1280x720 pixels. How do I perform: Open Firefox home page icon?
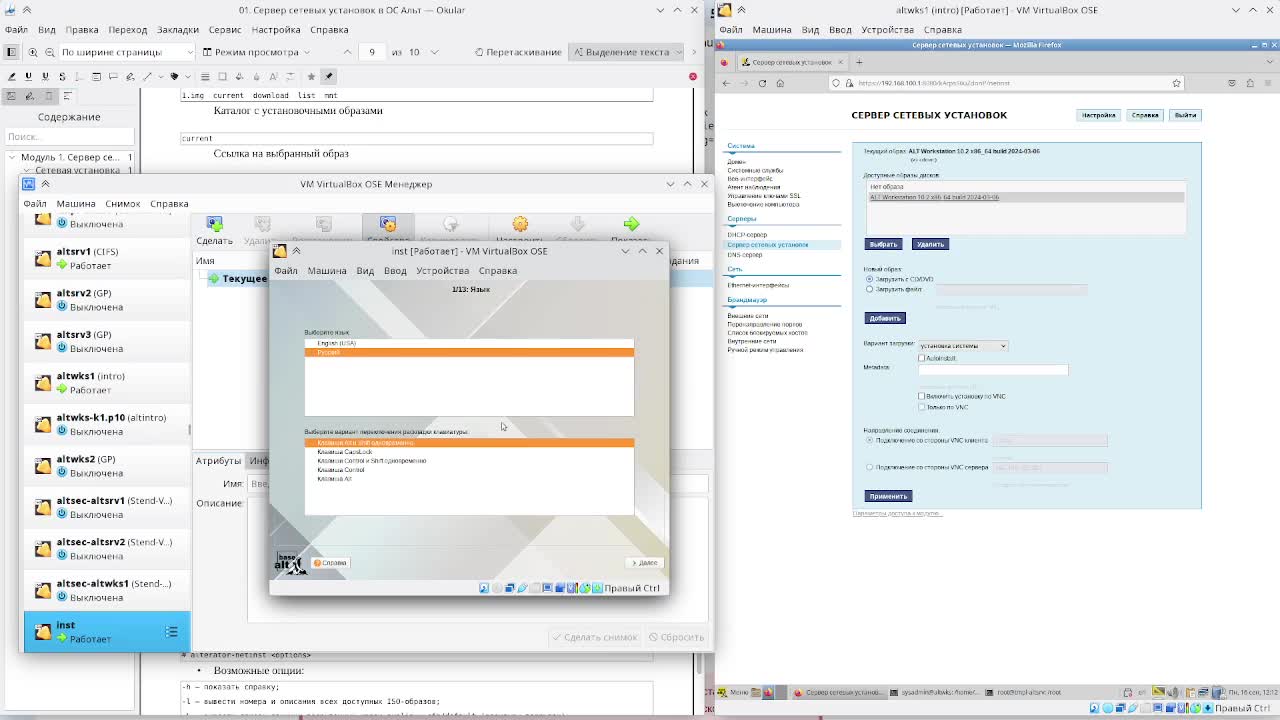pyautogui.click(x=780, y=83)
